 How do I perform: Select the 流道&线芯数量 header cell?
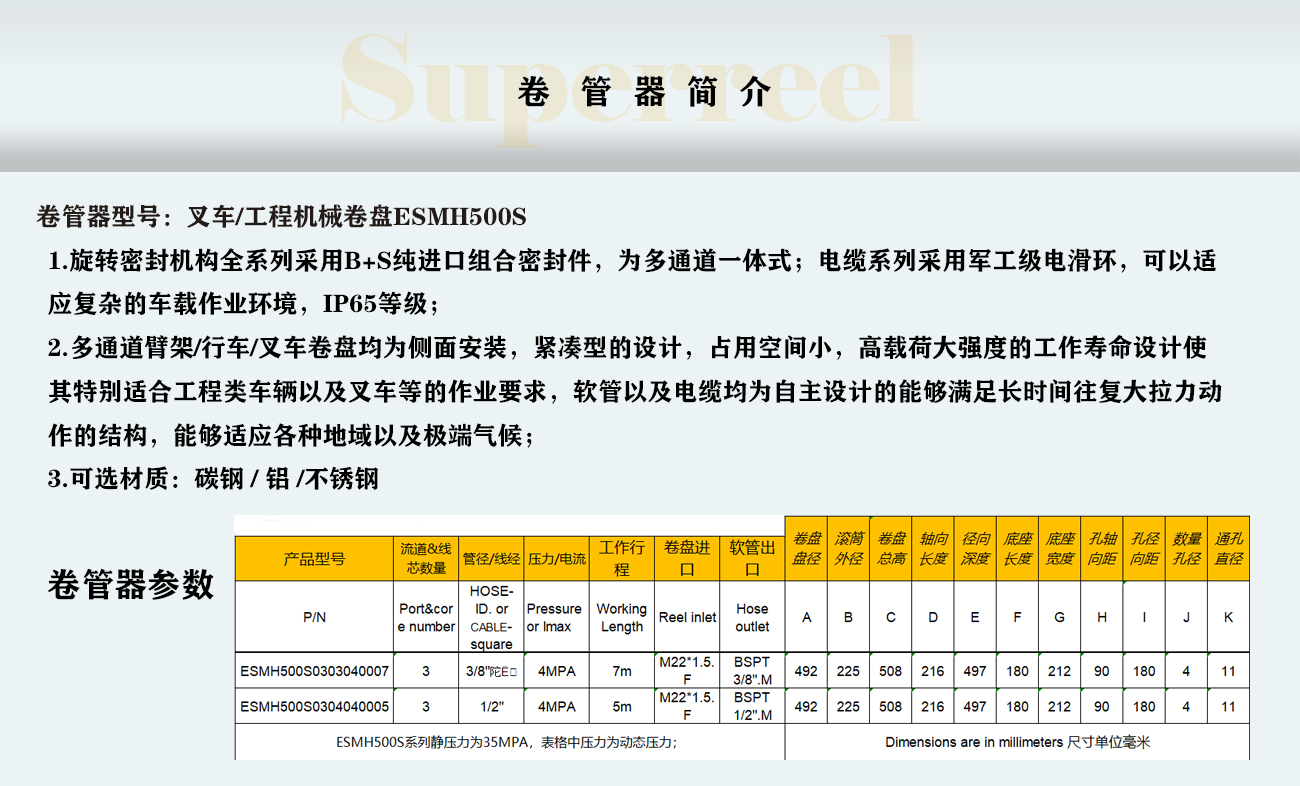click(x=426, y=559)
